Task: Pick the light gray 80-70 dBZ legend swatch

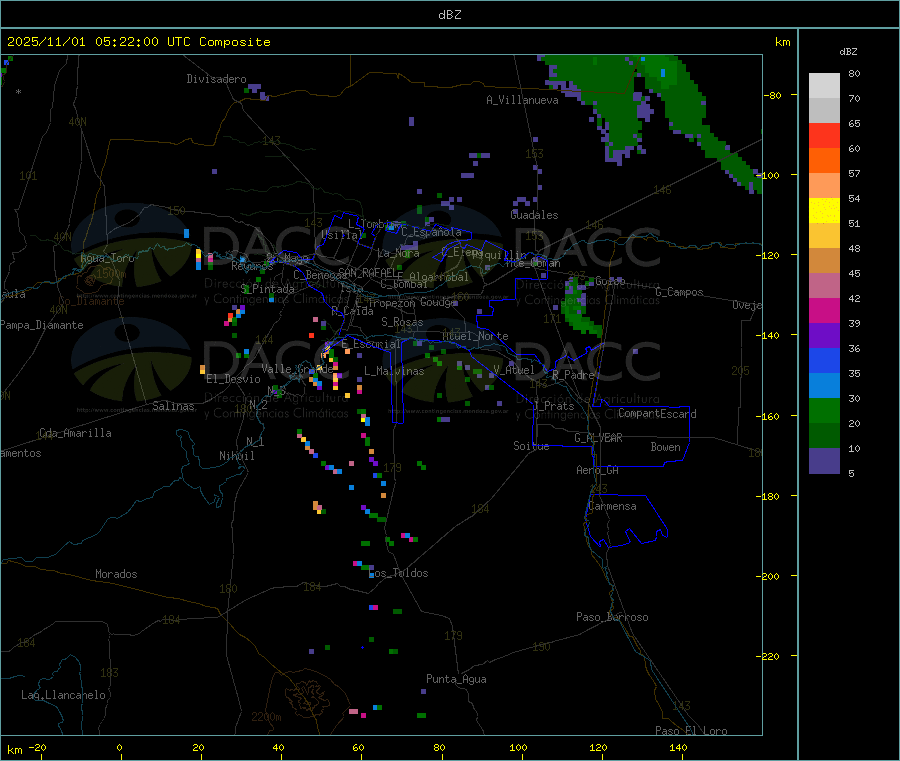Action: click(x=824, y=86)
